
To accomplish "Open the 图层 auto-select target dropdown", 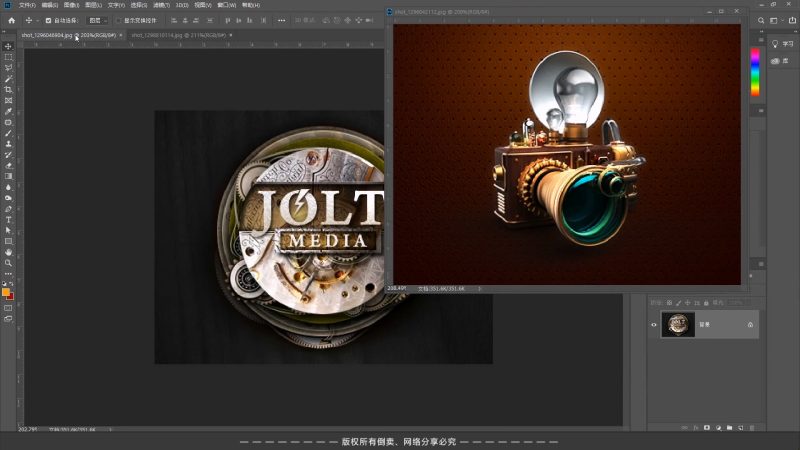I will [97, 20].
